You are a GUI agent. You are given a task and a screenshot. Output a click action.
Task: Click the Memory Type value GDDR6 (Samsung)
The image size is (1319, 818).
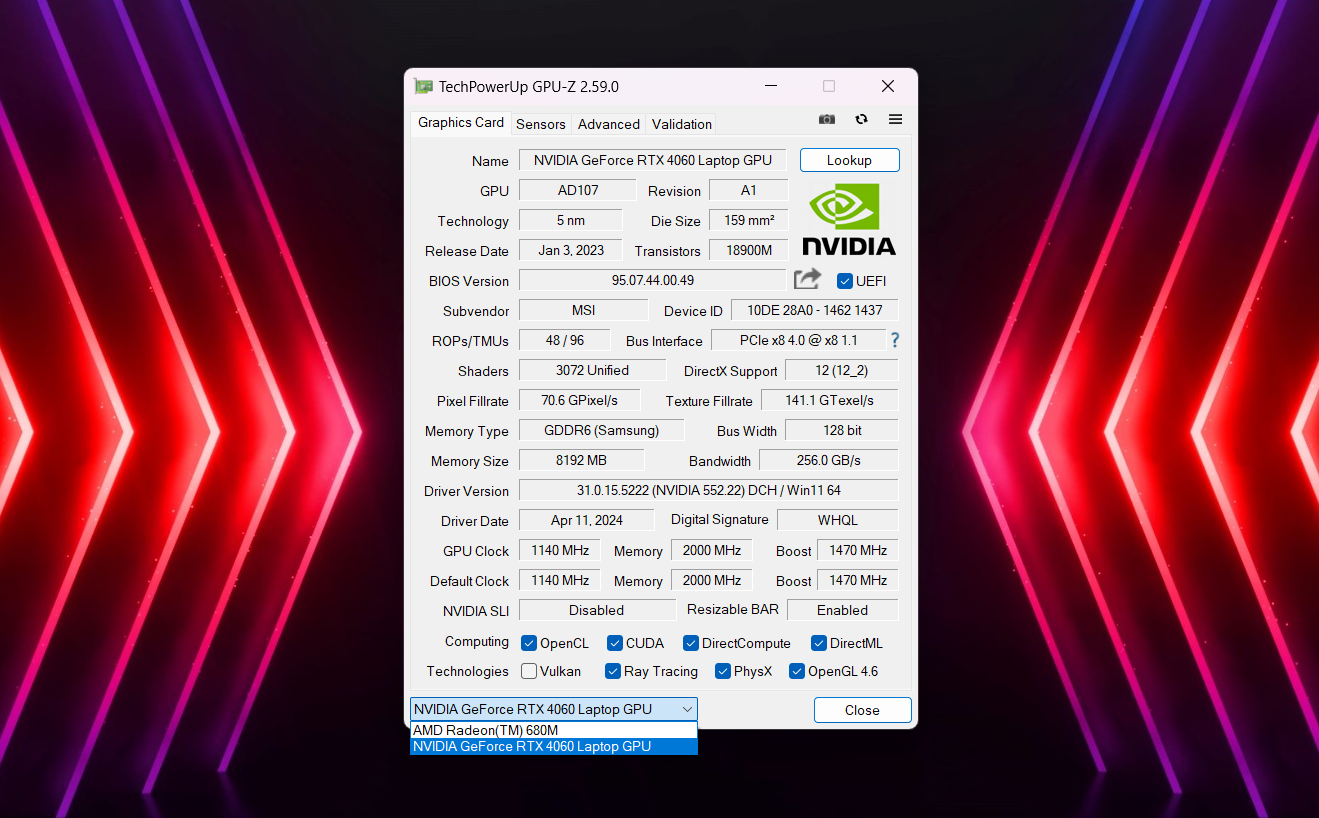(x=602, y=430)
